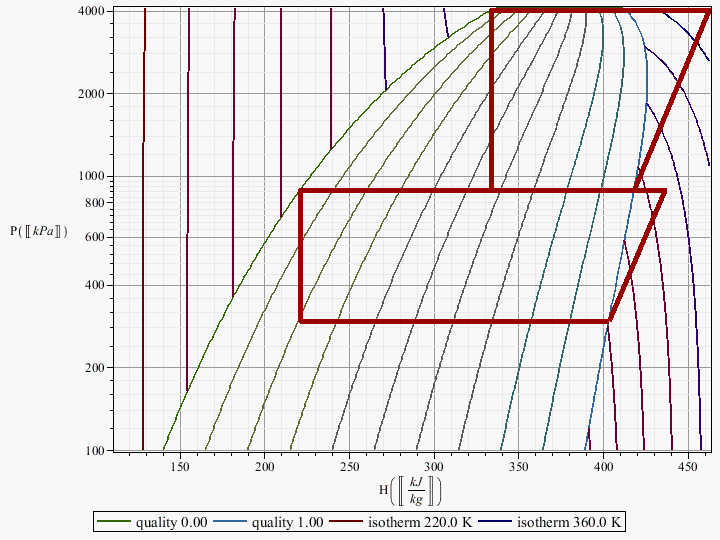Click the lower-left corner of the red cycle
This screenshot has height=540, width=720.
[x=301, y=321]
